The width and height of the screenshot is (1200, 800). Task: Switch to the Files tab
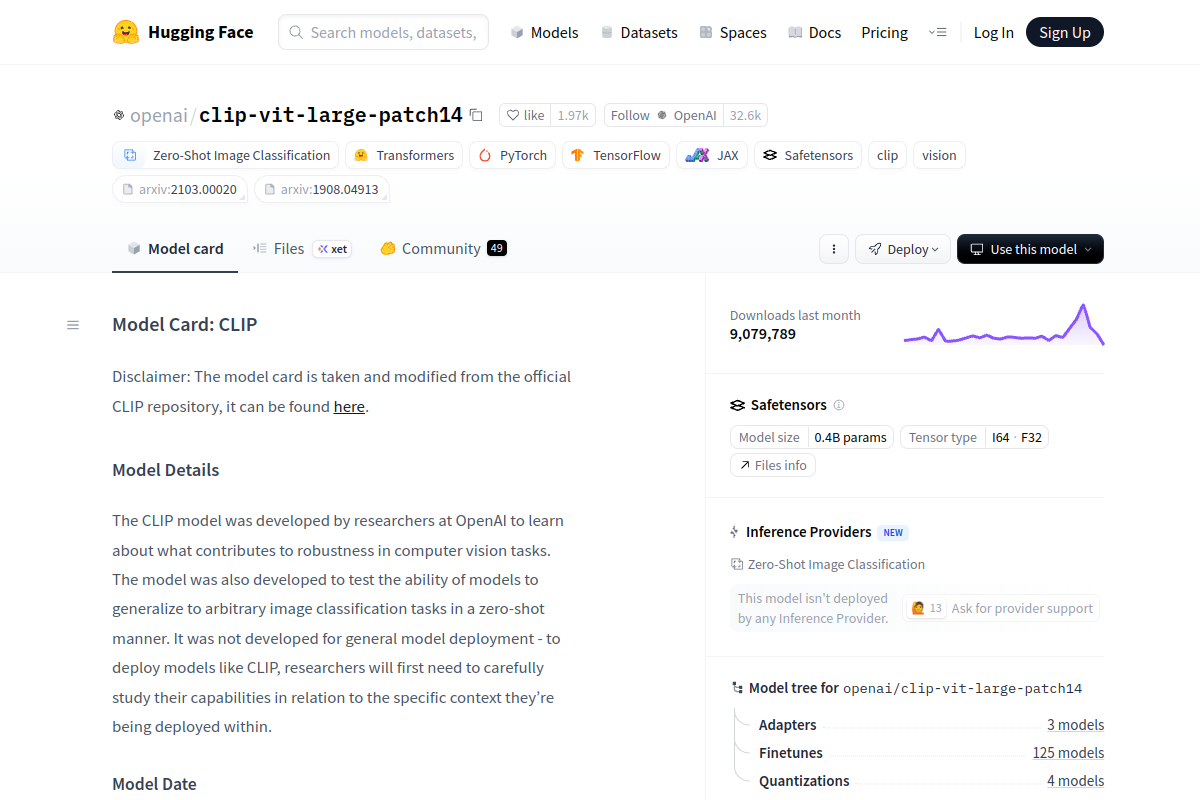288,248
